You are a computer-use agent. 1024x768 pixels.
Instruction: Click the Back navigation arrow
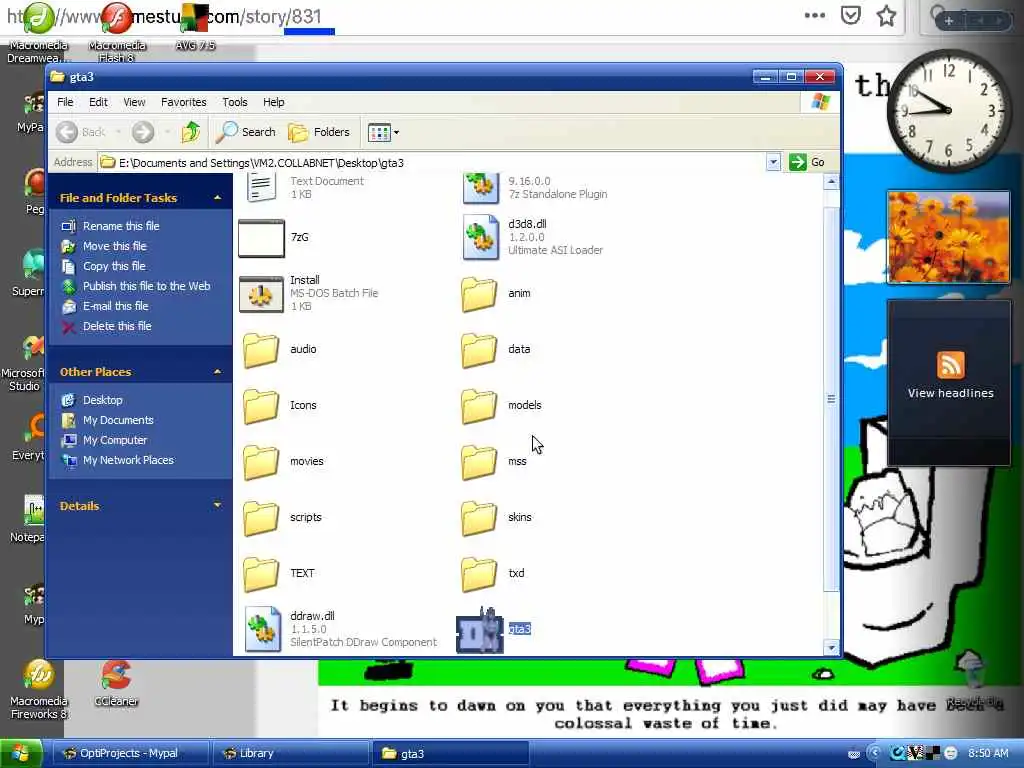67,132
